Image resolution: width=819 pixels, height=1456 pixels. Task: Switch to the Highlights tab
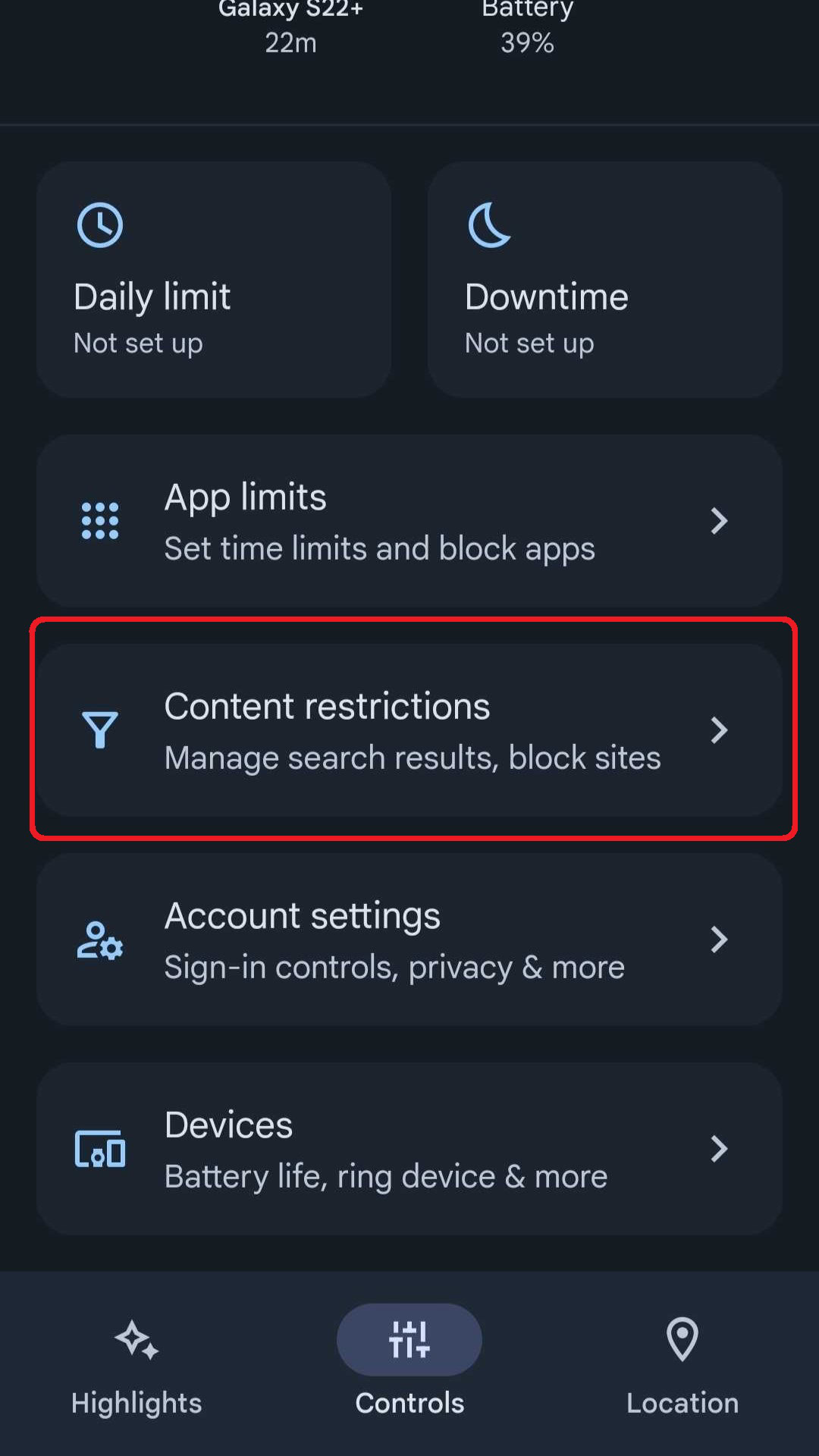(136, 1402)
